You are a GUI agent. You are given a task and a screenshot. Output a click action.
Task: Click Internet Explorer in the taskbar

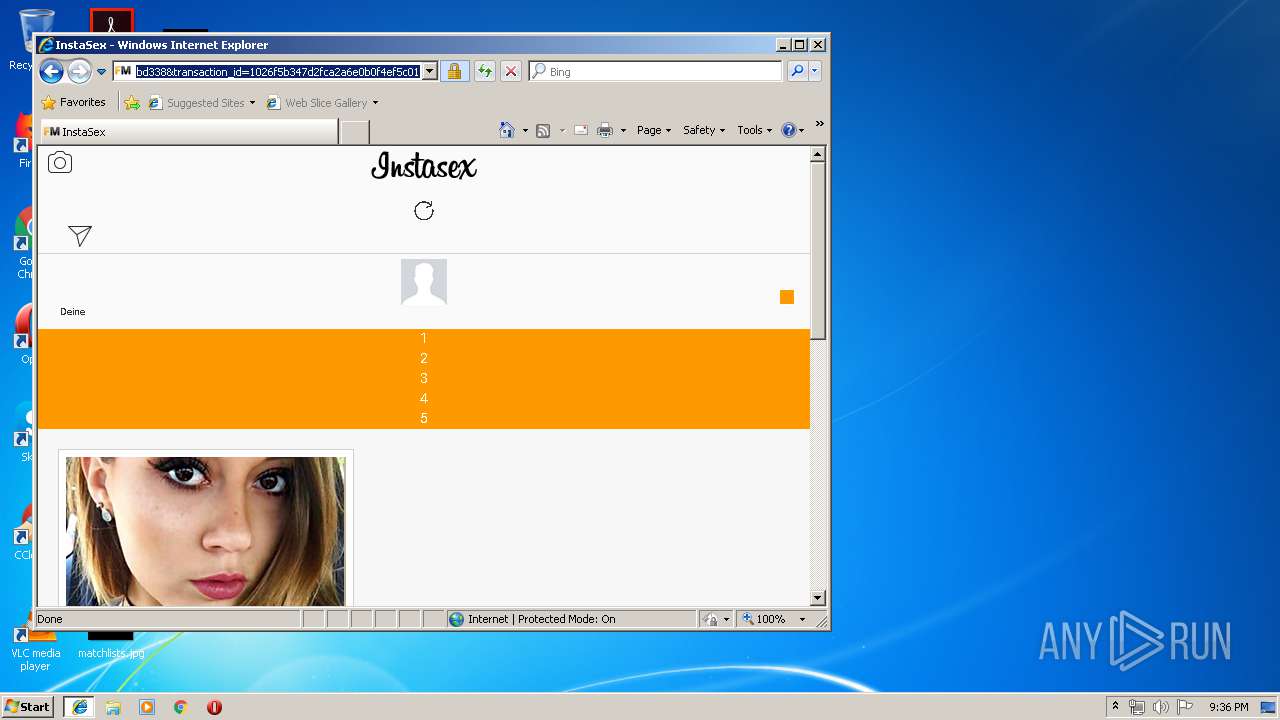coord(80,707)
